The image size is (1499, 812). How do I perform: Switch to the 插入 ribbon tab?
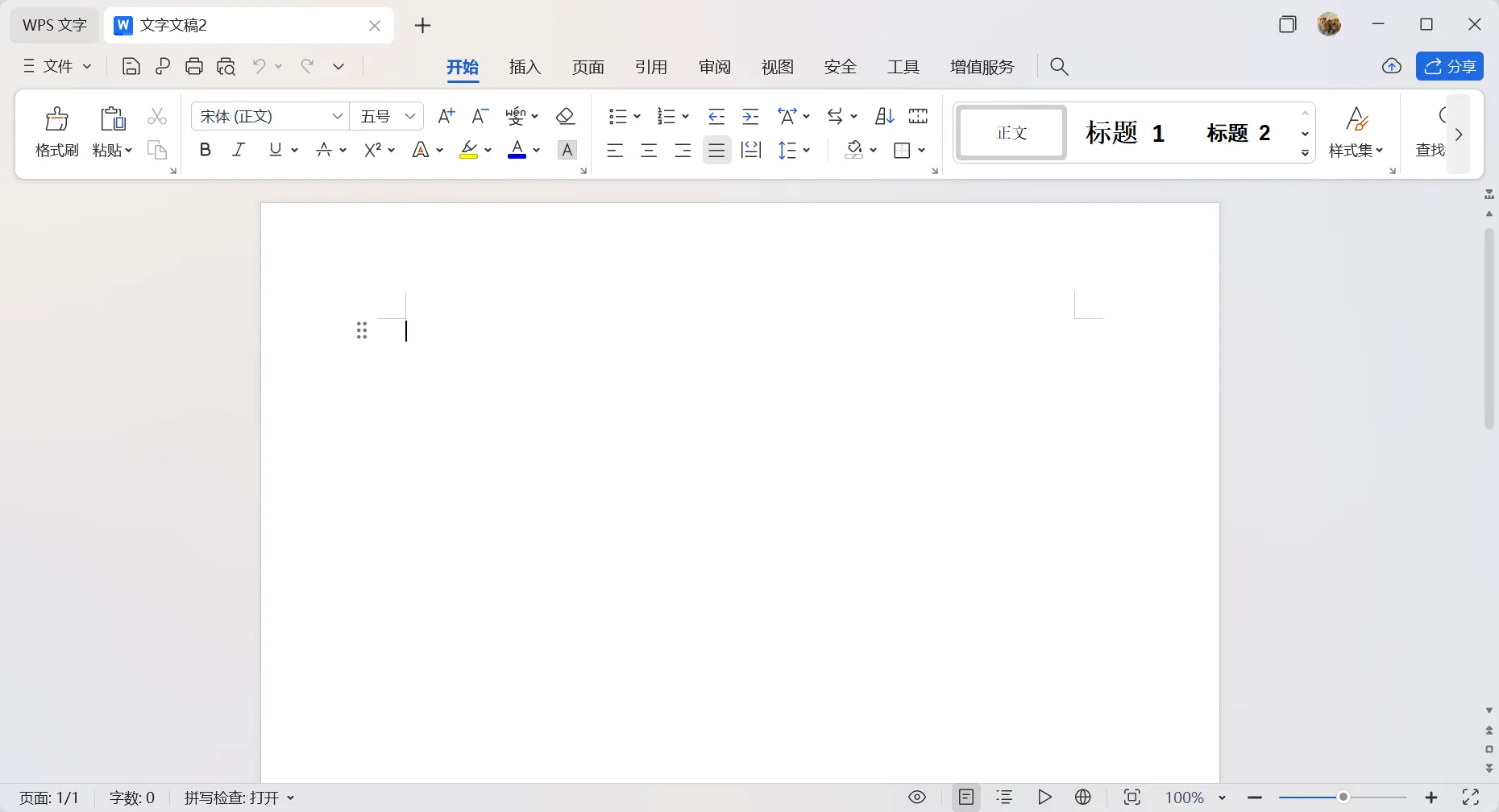(x=525, y=67)
